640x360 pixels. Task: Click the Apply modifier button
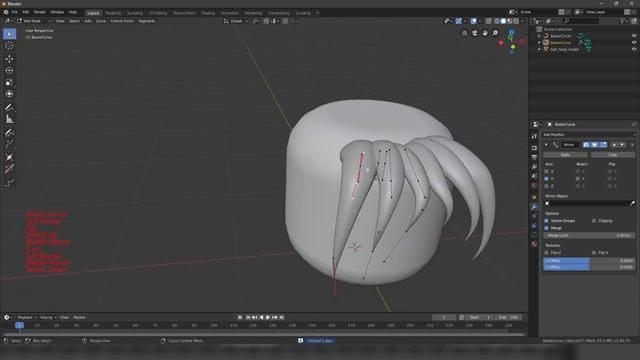pos(565,155)
